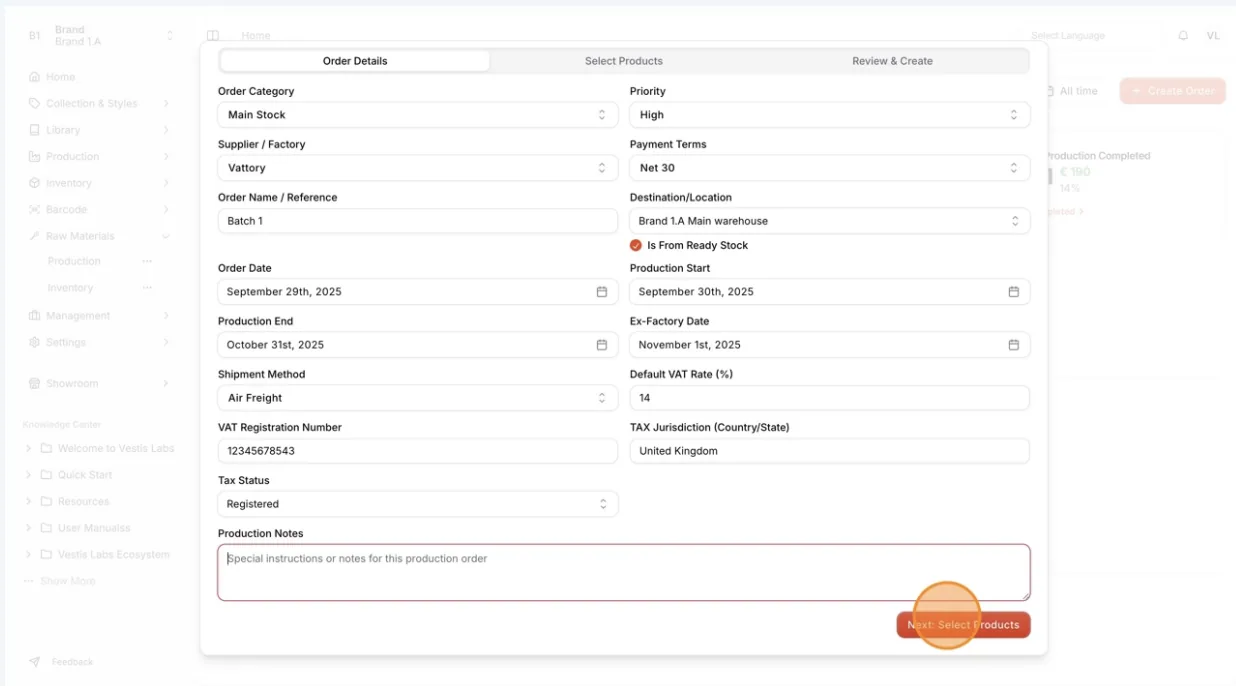Open the Tax Status dropdown
Viewport: 1236px width, 686px height.
[418, 504]
